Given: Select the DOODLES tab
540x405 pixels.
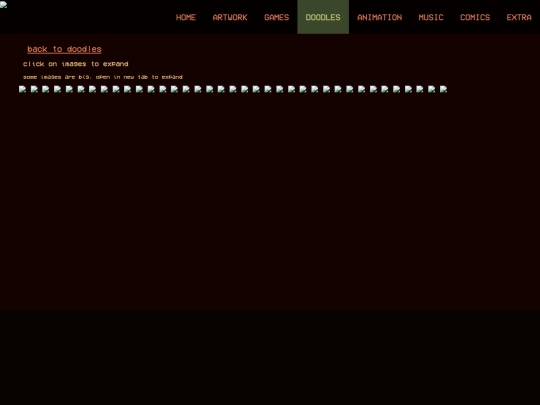Looking at the screenshot, I should click(x=323, y=17).
